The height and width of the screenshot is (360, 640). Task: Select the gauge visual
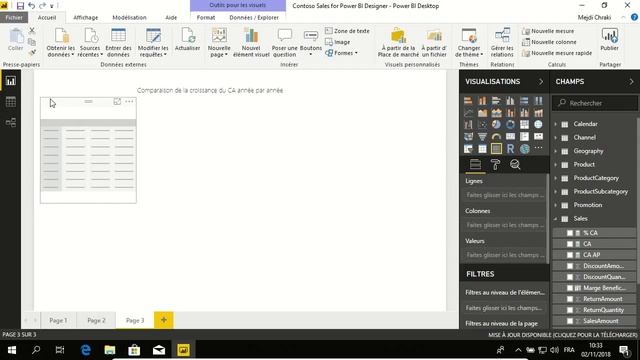496,137
